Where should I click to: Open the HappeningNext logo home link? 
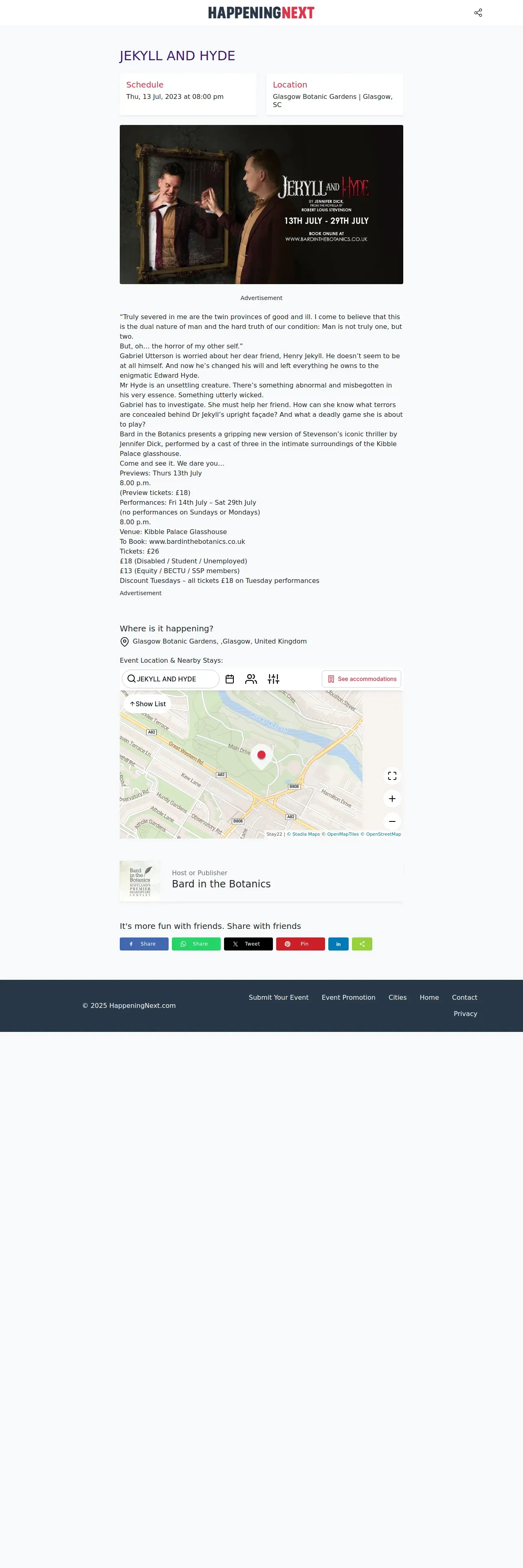261,13
